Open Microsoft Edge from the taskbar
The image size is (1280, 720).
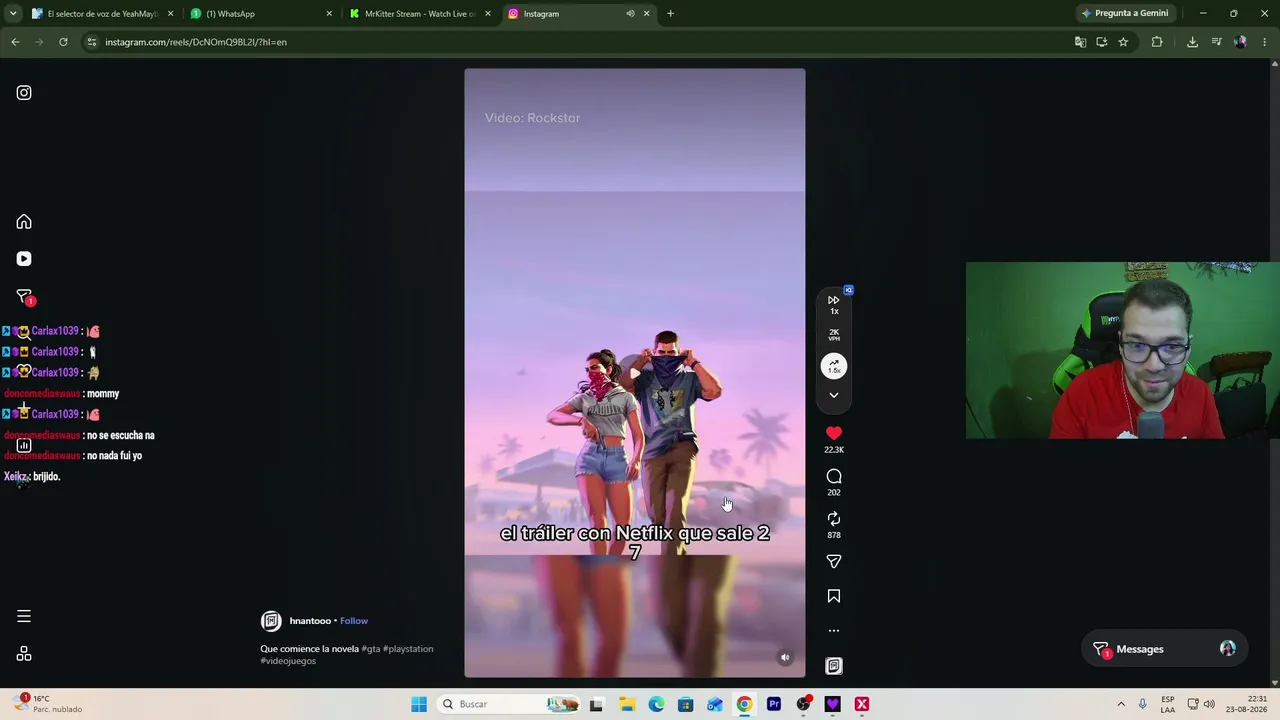click(656, 704)
